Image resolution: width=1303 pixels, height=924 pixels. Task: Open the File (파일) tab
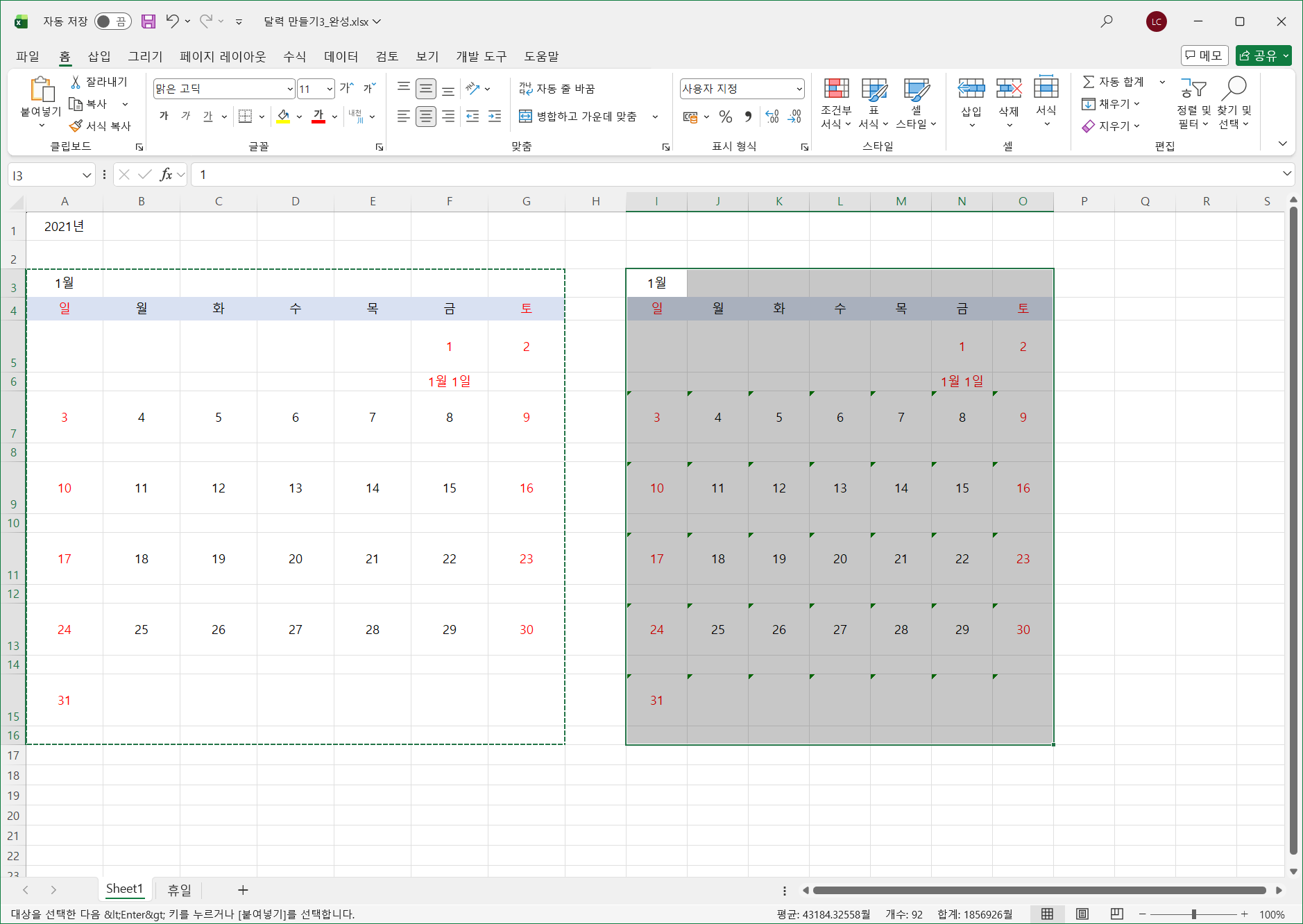click(x=28, y=56)
